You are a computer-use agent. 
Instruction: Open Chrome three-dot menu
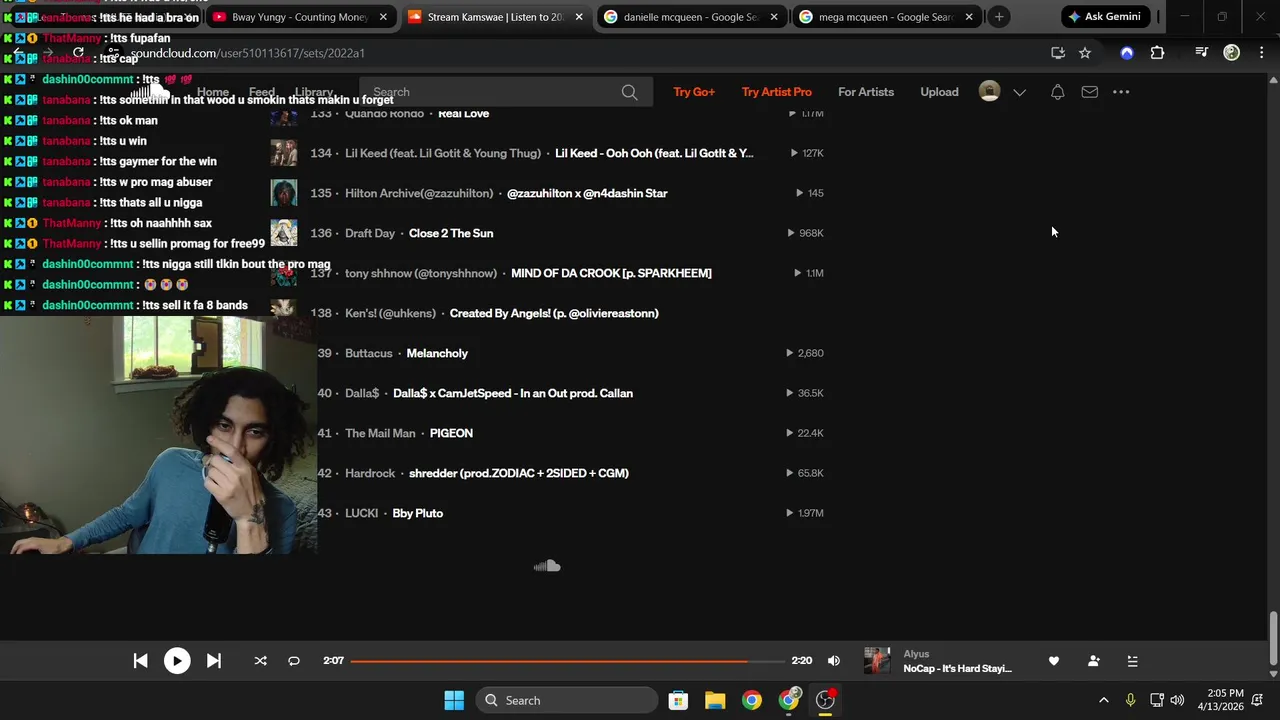coord(1261,53)
